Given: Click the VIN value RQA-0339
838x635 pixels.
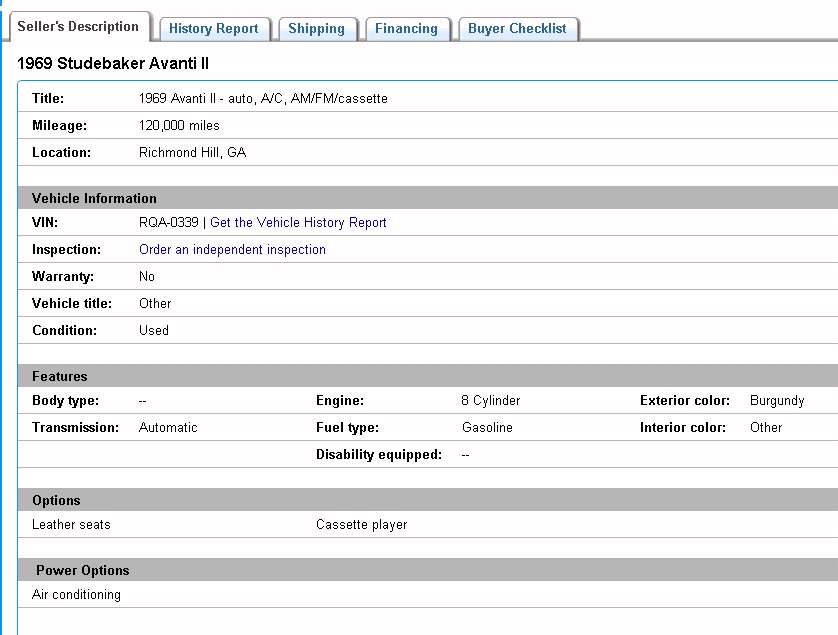Looking at the screenshot, I should click(168, 222).
